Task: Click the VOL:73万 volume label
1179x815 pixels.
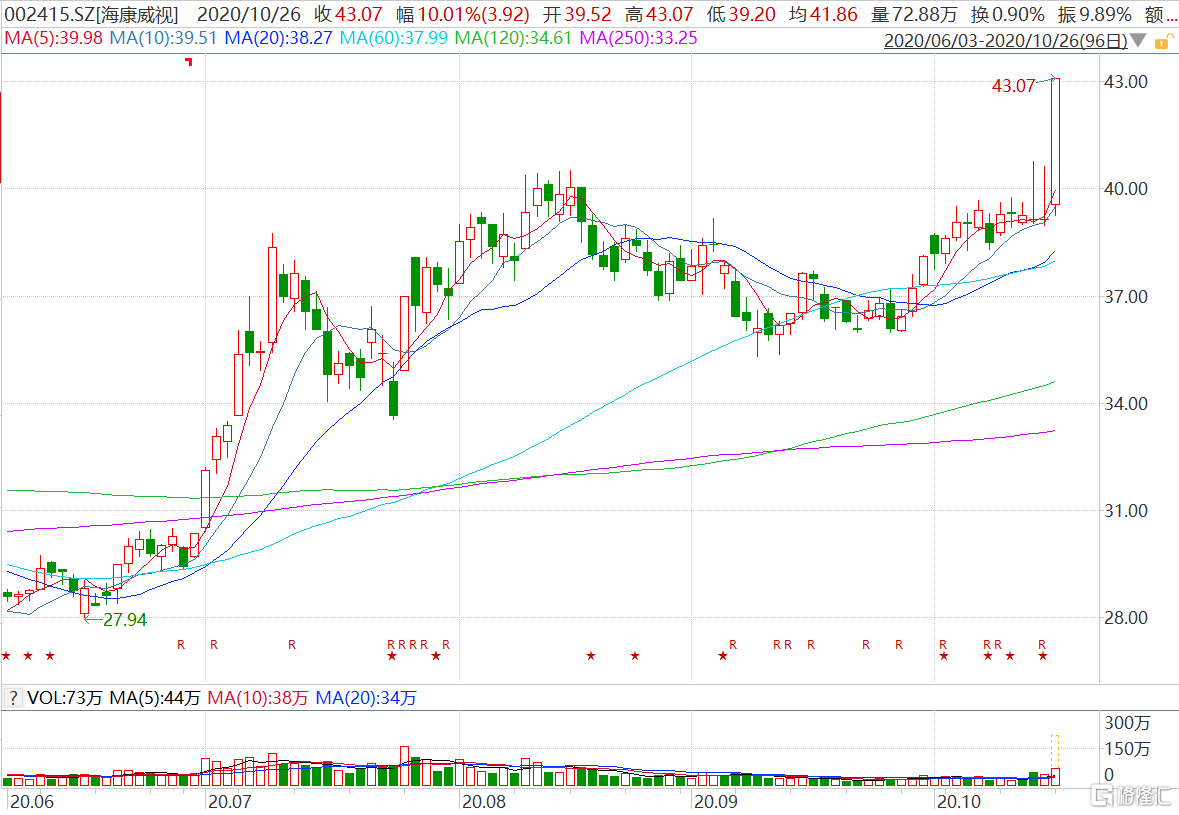Action: 65,698
